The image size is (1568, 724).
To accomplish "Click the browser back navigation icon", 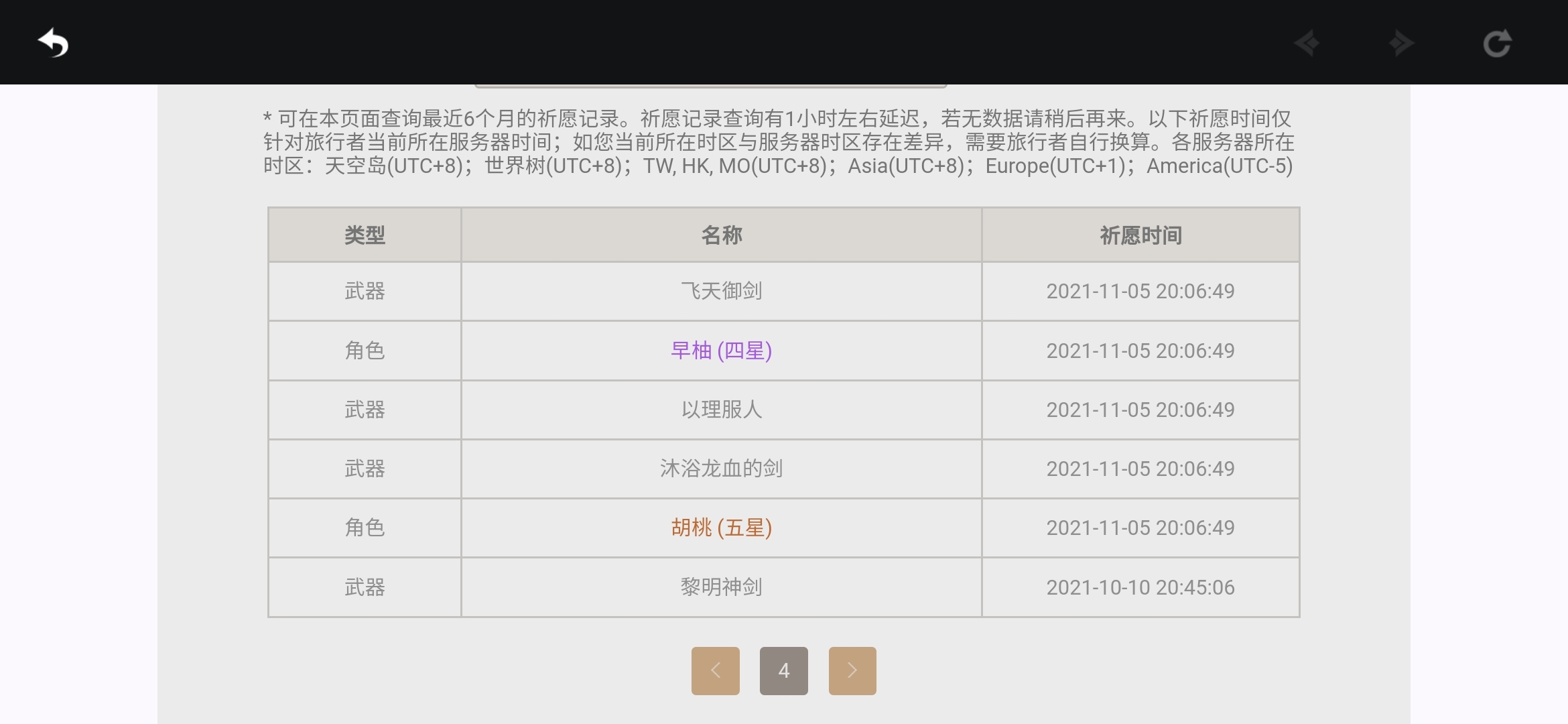I will (x=1307, y=44).
